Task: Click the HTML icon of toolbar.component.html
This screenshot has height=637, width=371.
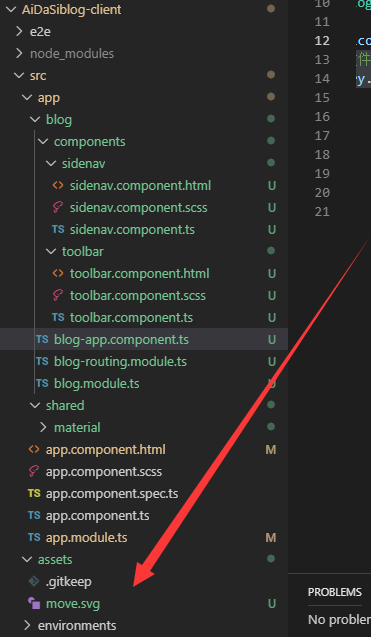Action: click(x=58, y=273)
